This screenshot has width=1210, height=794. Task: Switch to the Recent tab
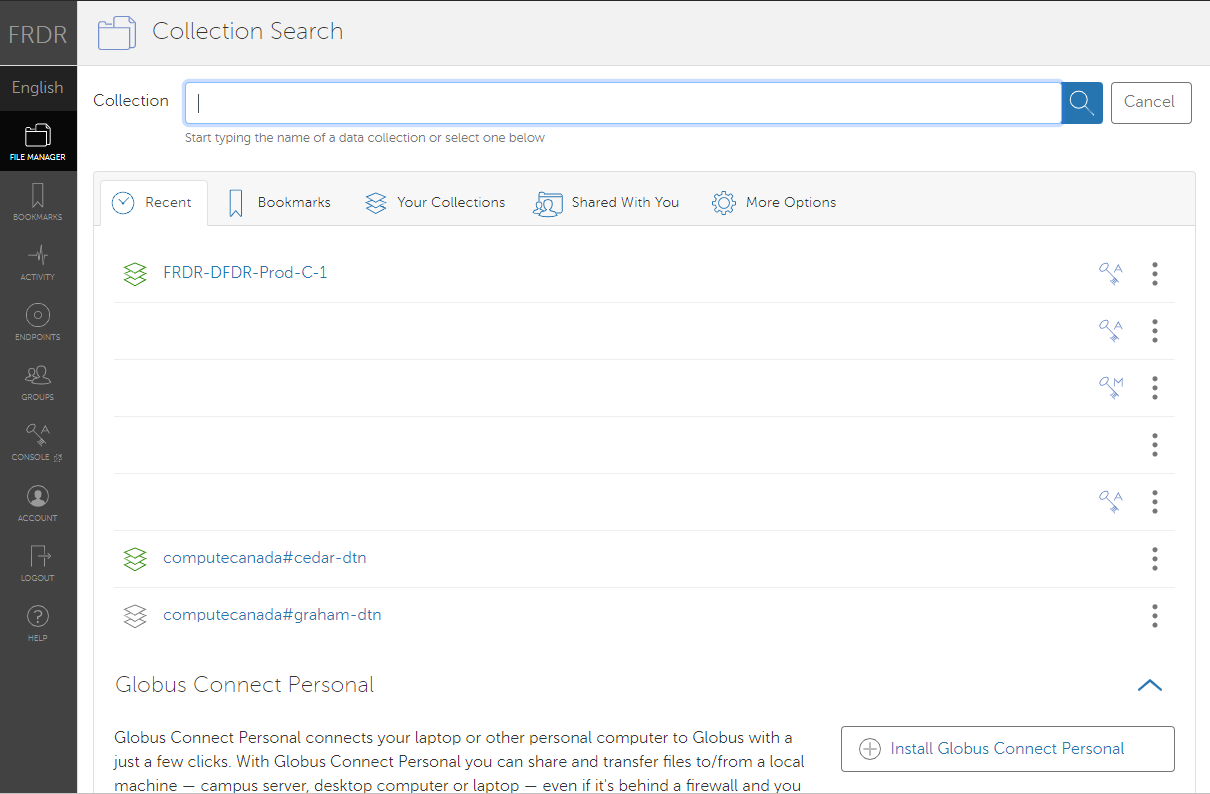tap(153, 203)
